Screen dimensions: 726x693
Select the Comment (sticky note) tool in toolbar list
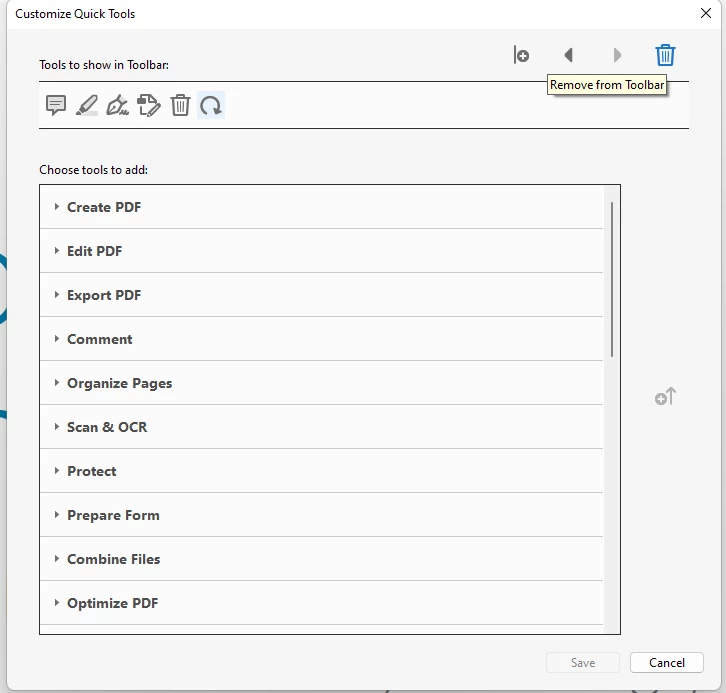(56, 105)
